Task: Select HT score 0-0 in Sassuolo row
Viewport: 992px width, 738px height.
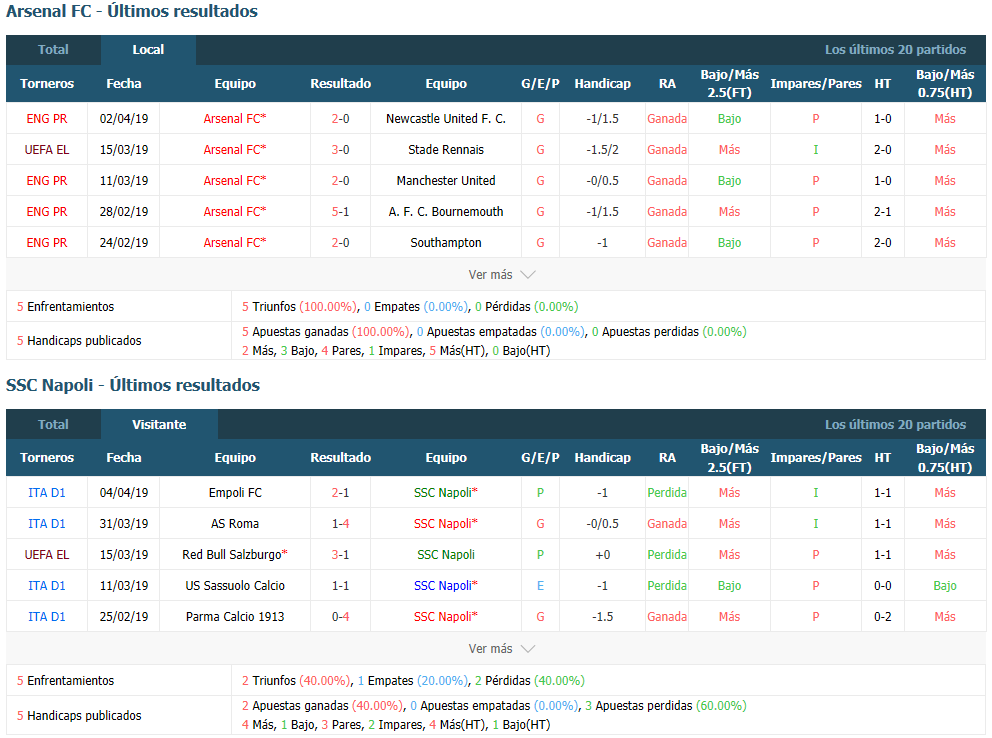Action: point(883,586)
